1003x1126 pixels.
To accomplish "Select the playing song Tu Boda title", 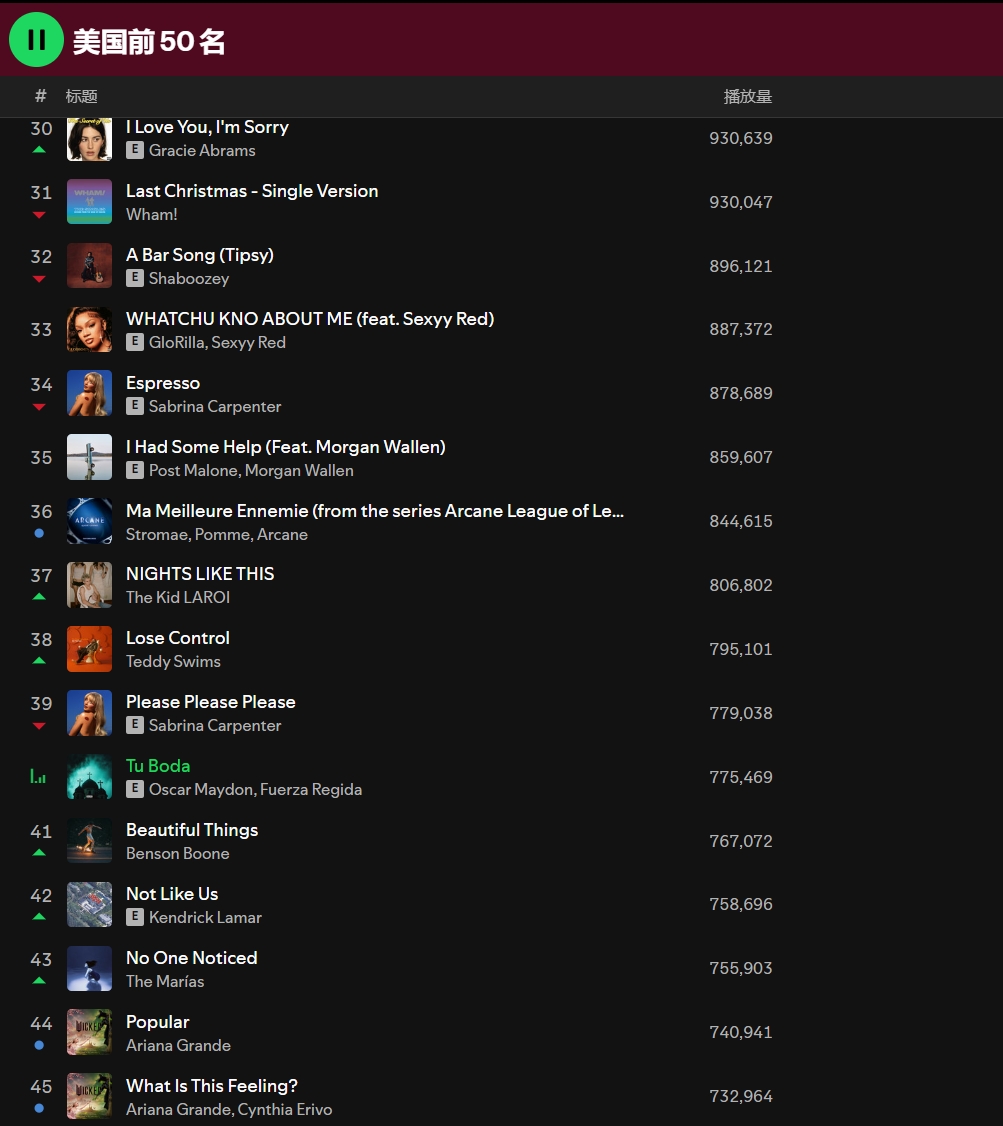I will tap(158, 766).
